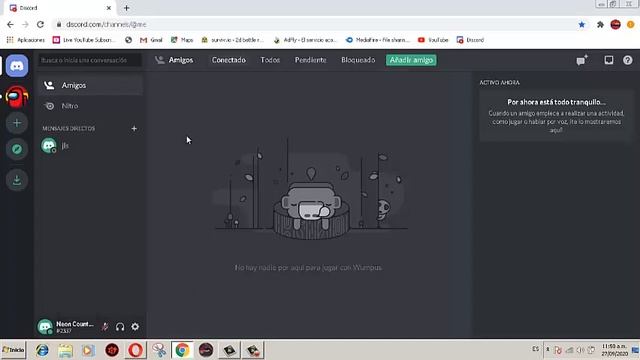Screen dimensions: 640x360
Task: Switch to Conectado tab
Action: (x=229, y=60)
